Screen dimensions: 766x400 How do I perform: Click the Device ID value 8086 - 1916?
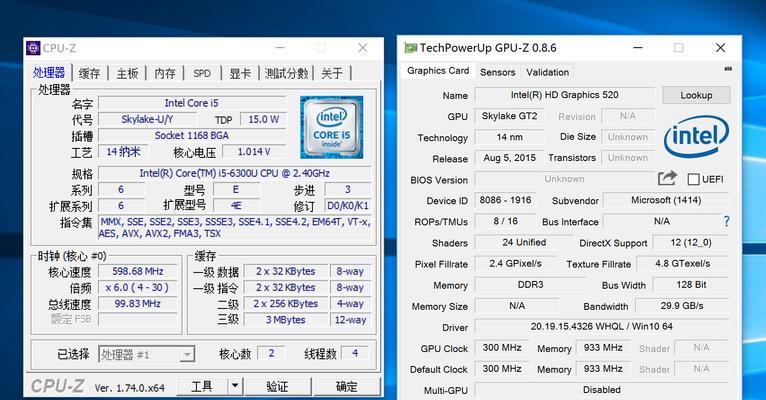coord(505,200)
